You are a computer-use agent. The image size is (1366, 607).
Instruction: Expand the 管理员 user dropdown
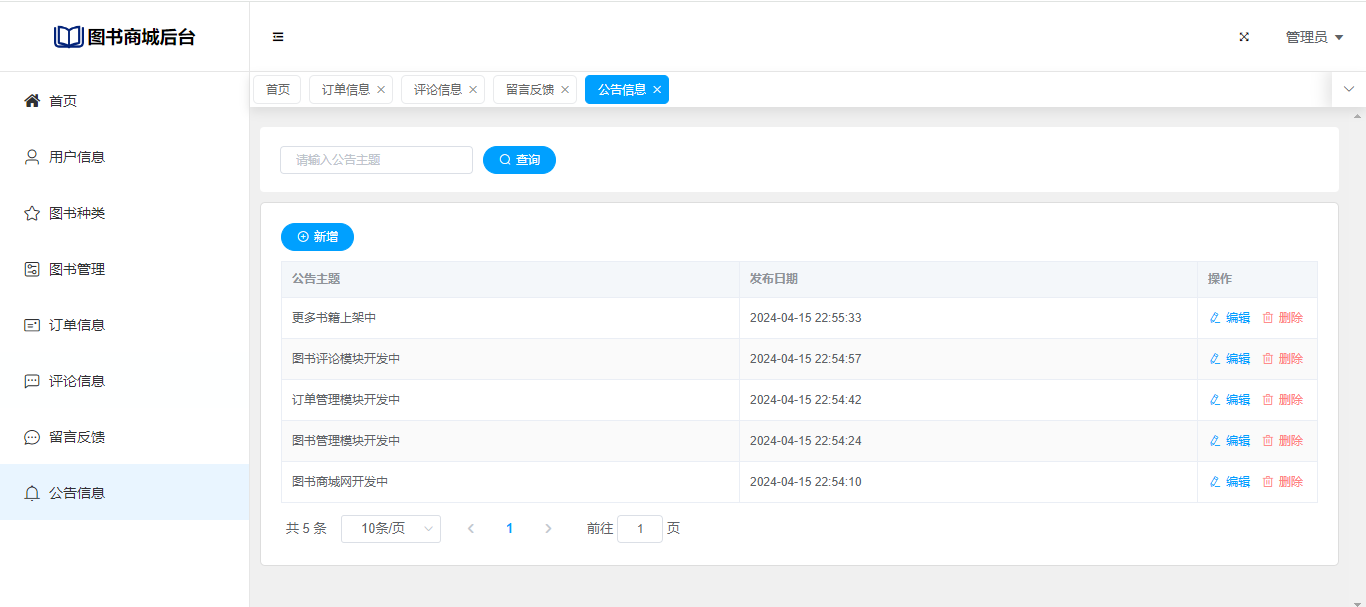click(x=1313, y=37)
